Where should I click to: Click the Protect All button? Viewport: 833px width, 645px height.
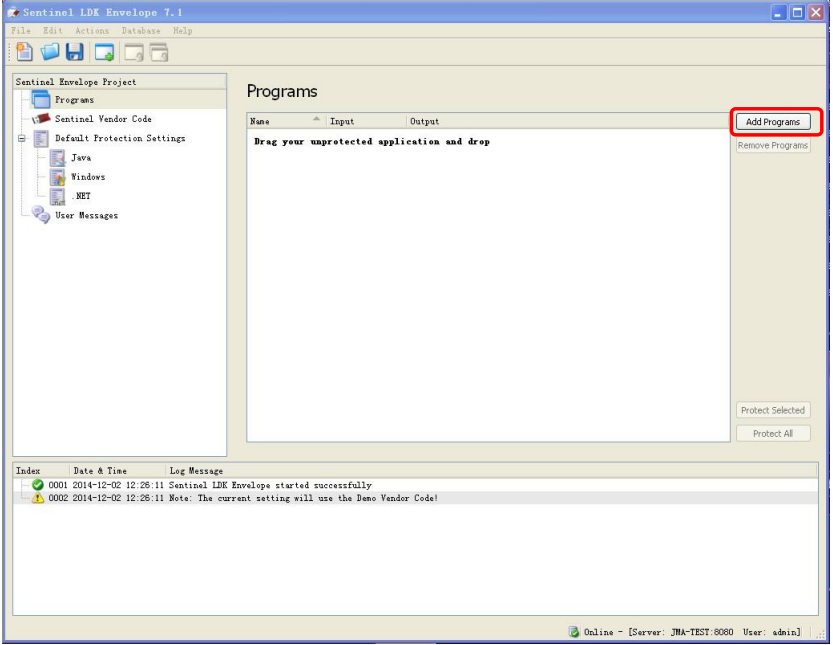point(773,434)
